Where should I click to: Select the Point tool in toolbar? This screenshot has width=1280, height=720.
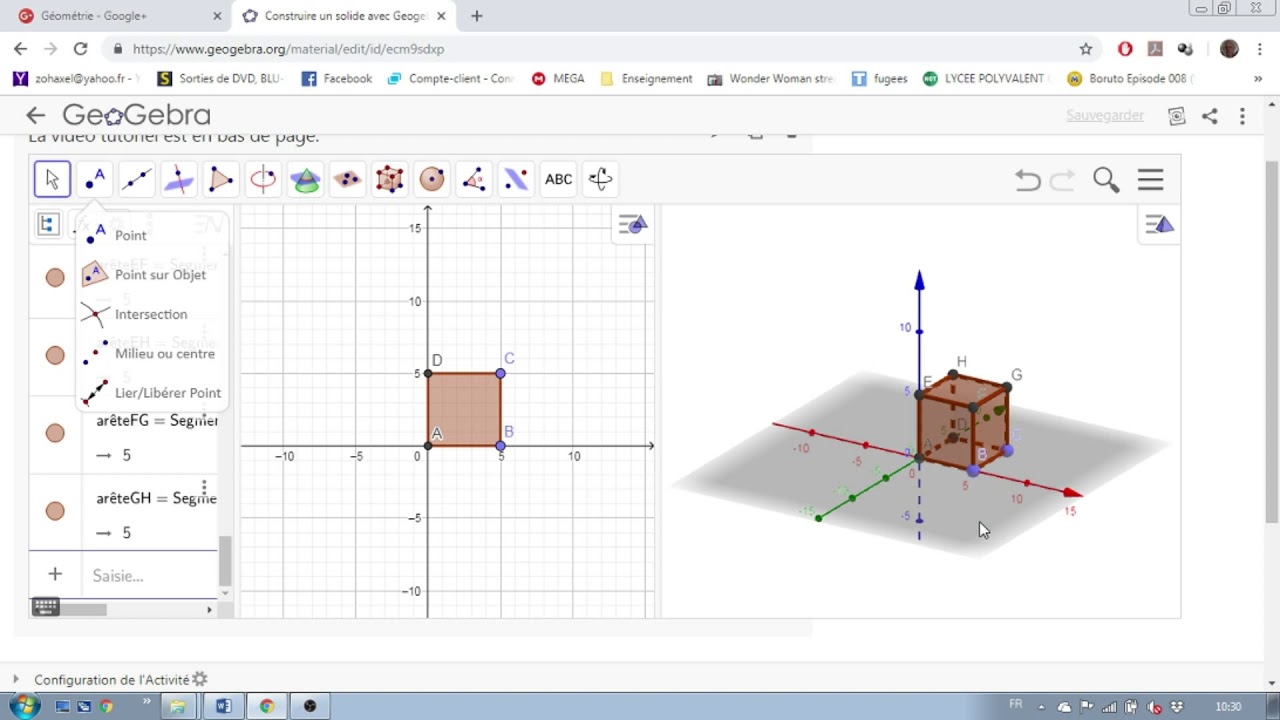[x=95, y=180]
